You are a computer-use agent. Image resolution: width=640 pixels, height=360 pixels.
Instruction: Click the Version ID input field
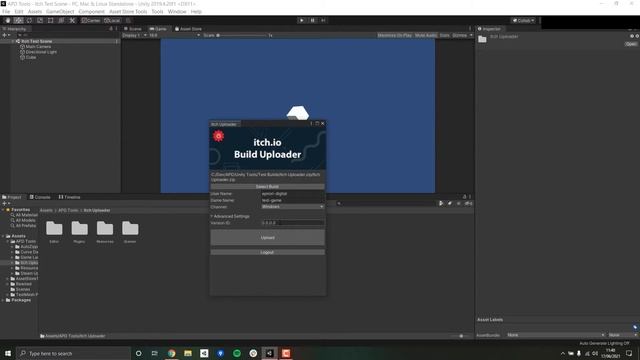pyautogui.click(x=293, y=223)
